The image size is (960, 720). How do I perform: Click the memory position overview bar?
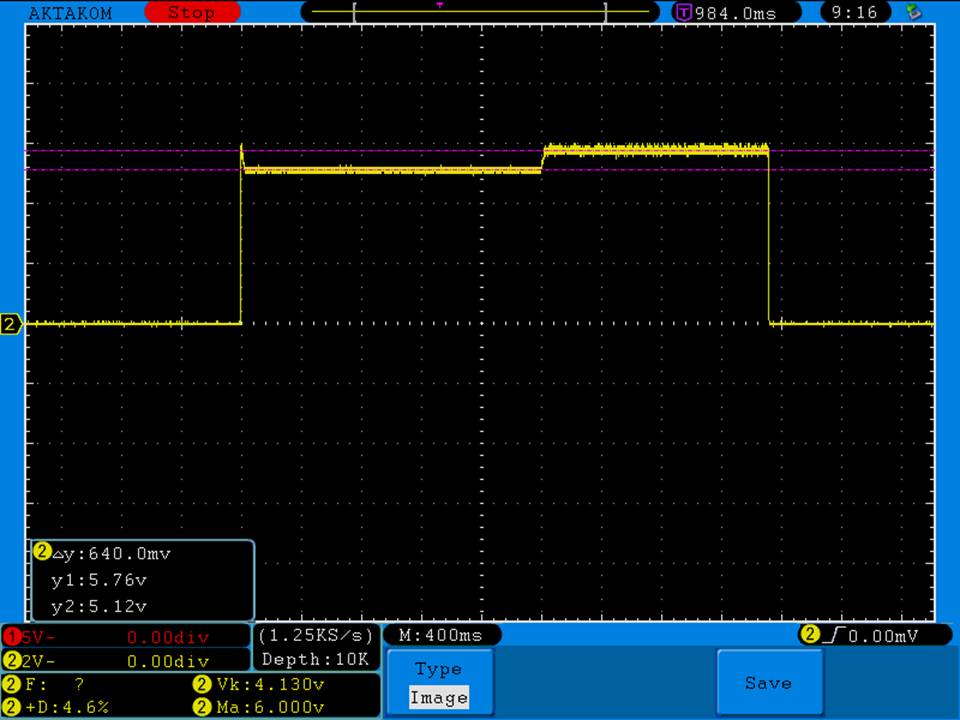pos(480,12)
